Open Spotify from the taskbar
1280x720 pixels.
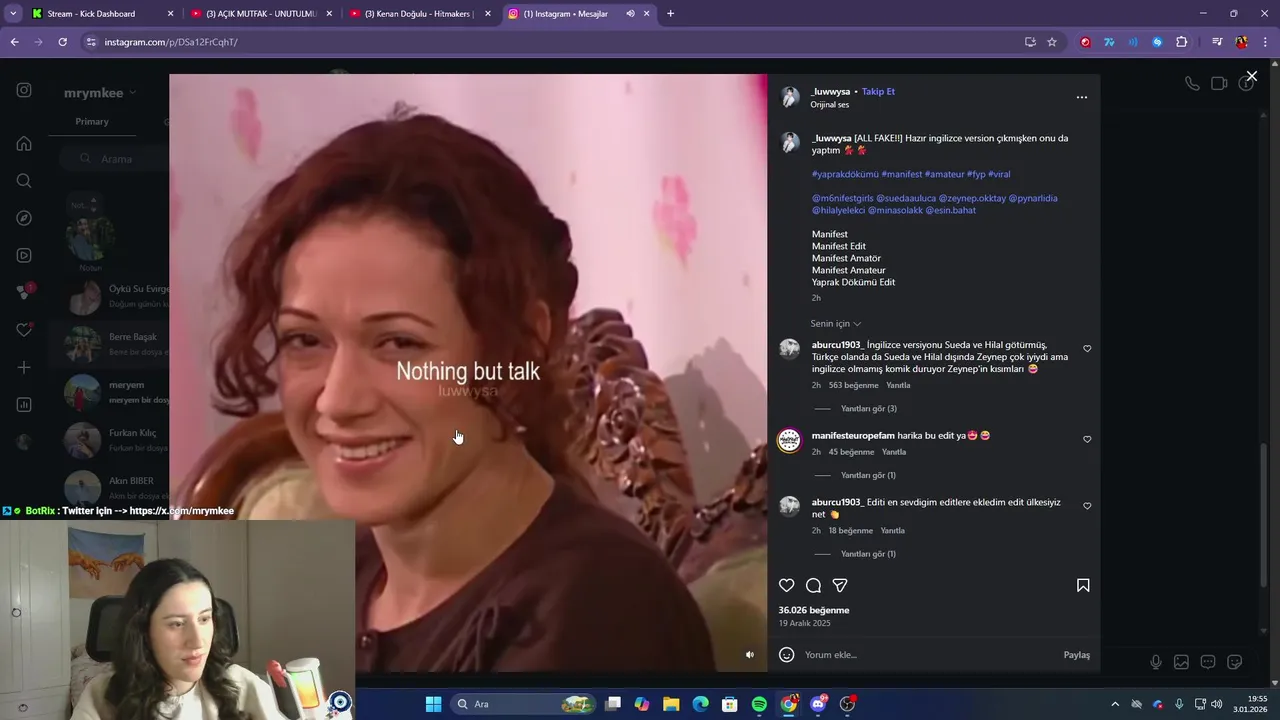tap(759, 704)
